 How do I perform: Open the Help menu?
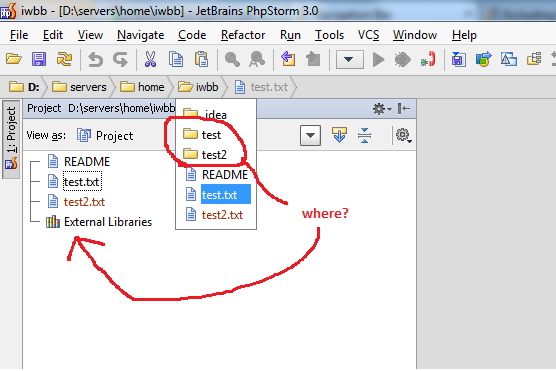coord(464,35)
